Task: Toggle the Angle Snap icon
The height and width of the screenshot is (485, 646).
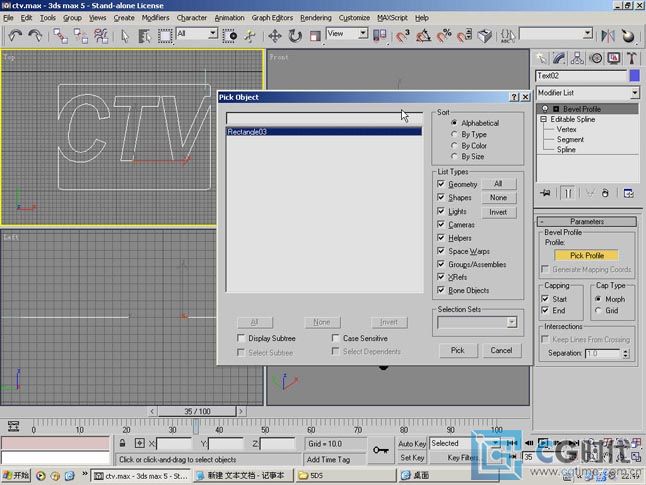Action: pos(423,36)
